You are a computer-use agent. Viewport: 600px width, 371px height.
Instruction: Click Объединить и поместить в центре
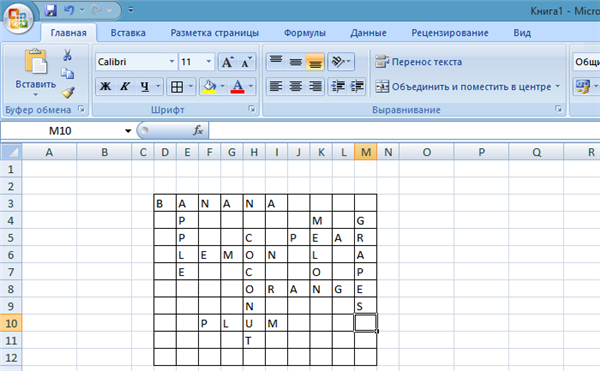coord(463,87)
